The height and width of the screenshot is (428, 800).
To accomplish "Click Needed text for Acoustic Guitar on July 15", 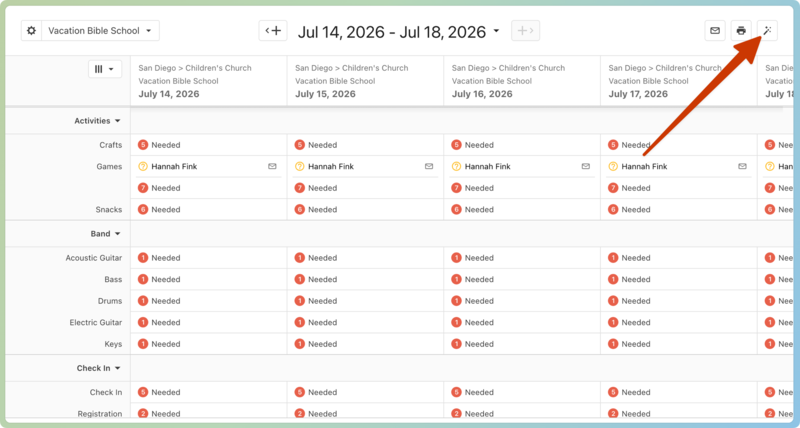I will tap(322, 258).
